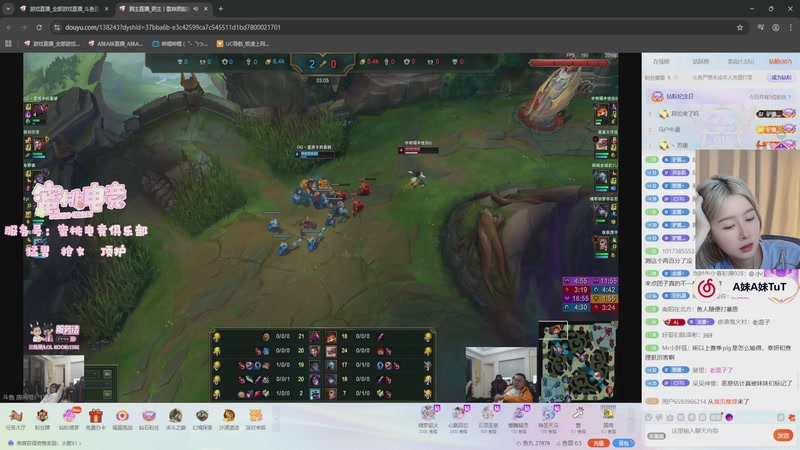Open the browser profile icon

[x=776, y=28]
